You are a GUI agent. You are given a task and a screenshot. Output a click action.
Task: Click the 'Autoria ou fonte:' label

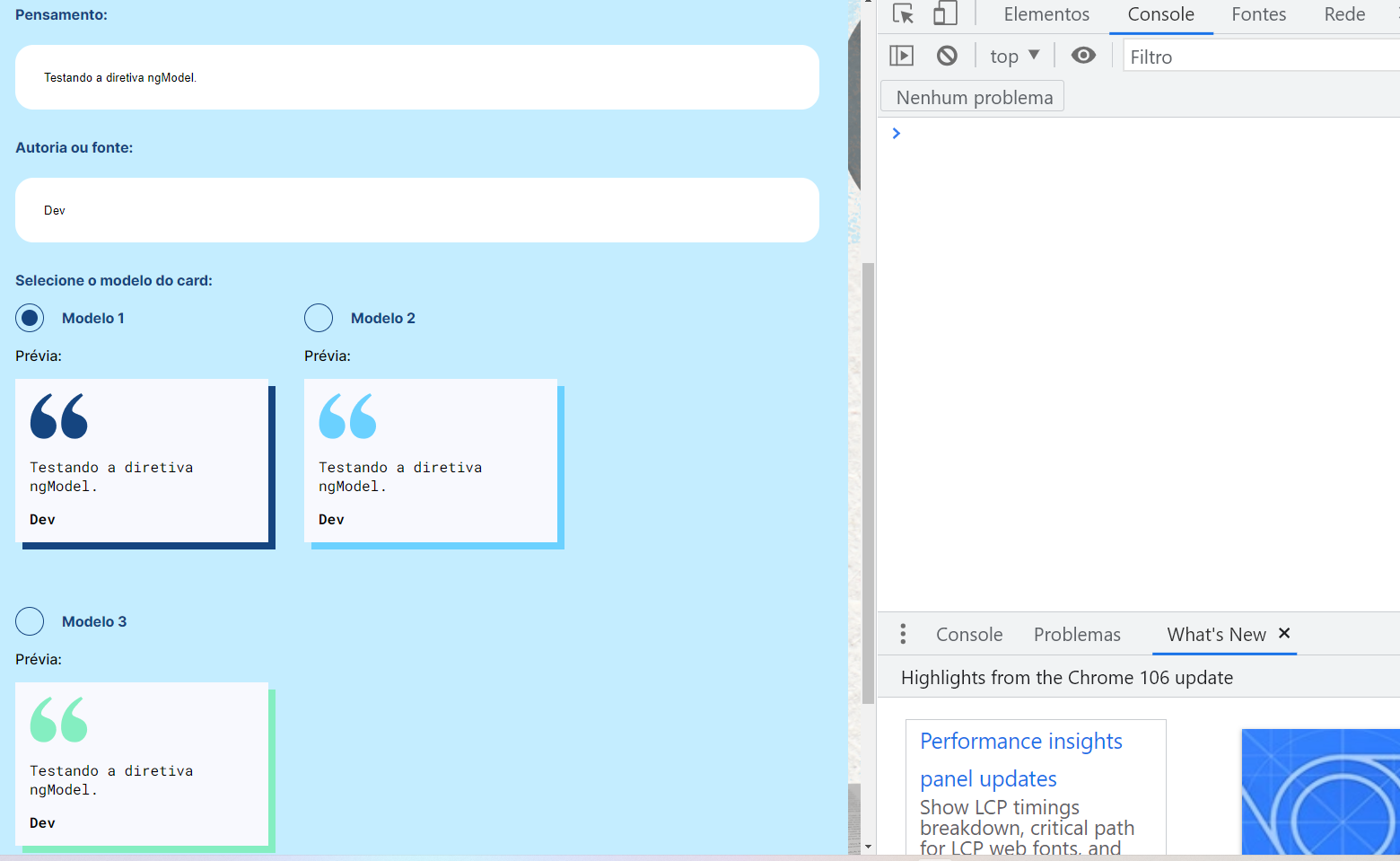tap(74, 147)
